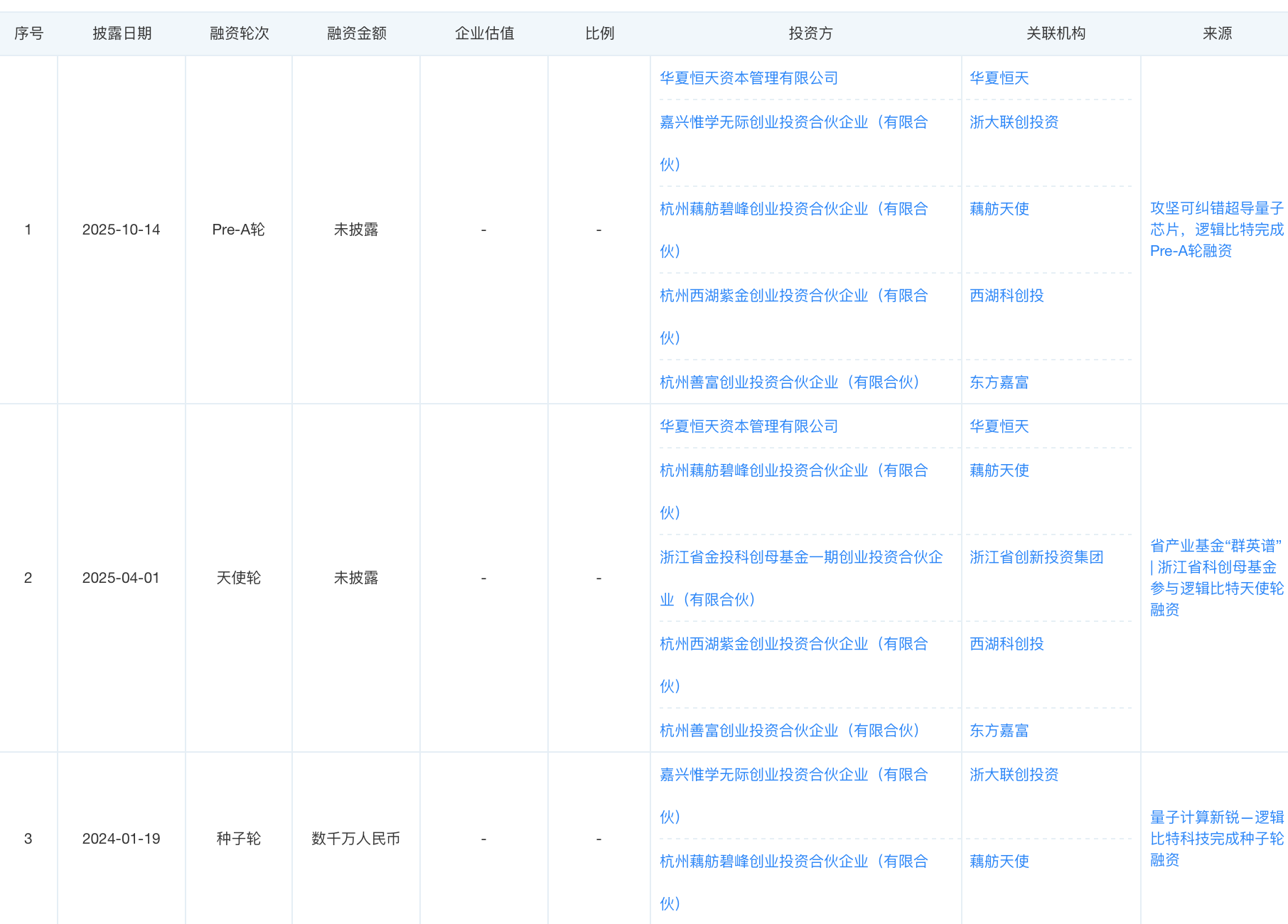
Task: Open 华夏恒天资本管理有限公司 link in Pre-A轮 row
Action: 748,78
